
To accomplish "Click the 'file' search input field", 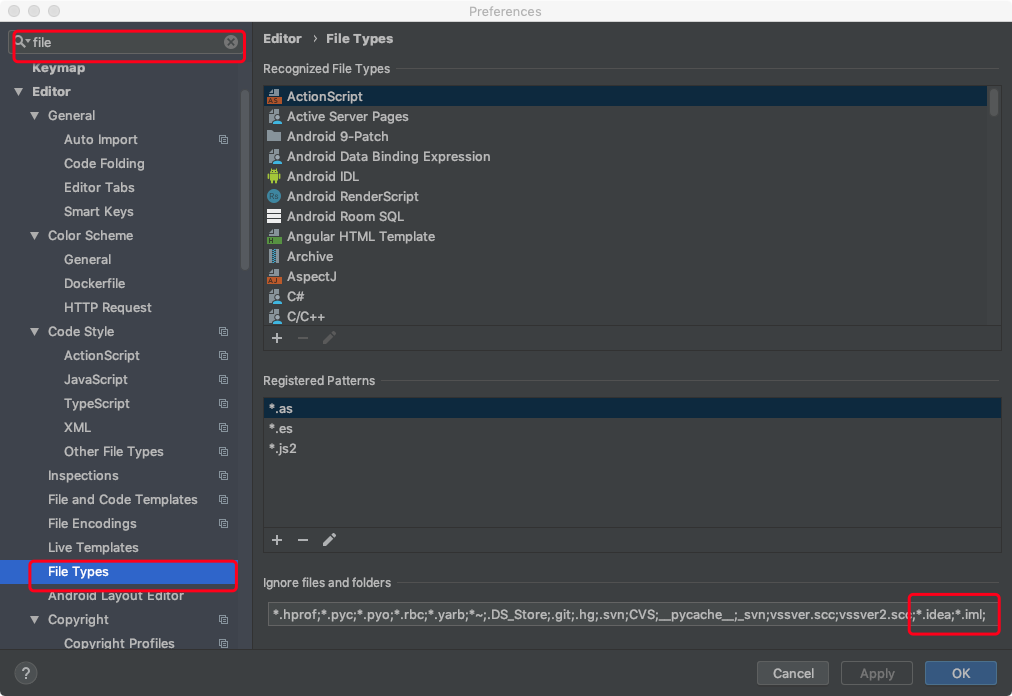I will click(127, 42).
